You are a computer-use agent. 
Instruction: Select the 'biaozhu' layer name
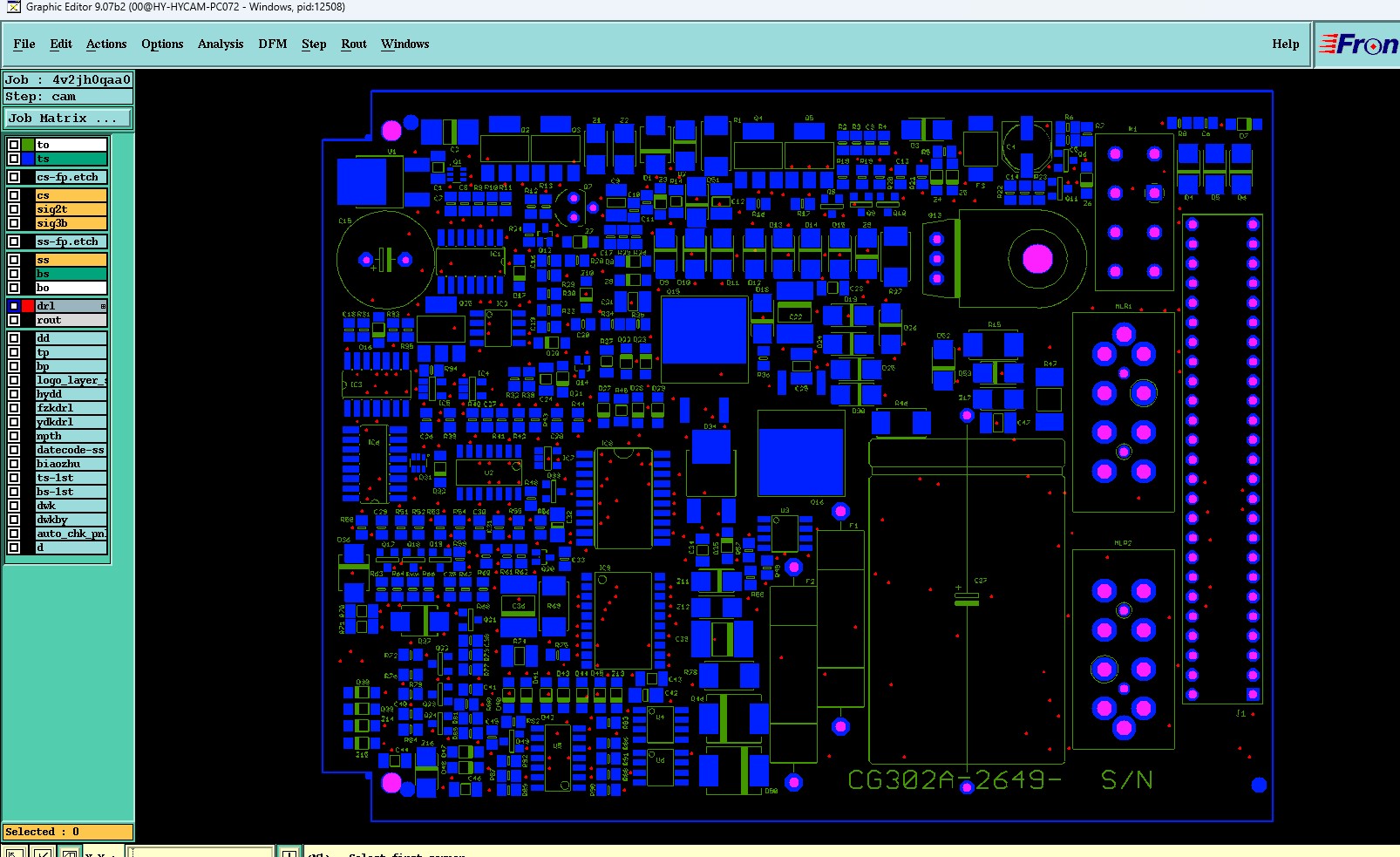pos(71,464)
